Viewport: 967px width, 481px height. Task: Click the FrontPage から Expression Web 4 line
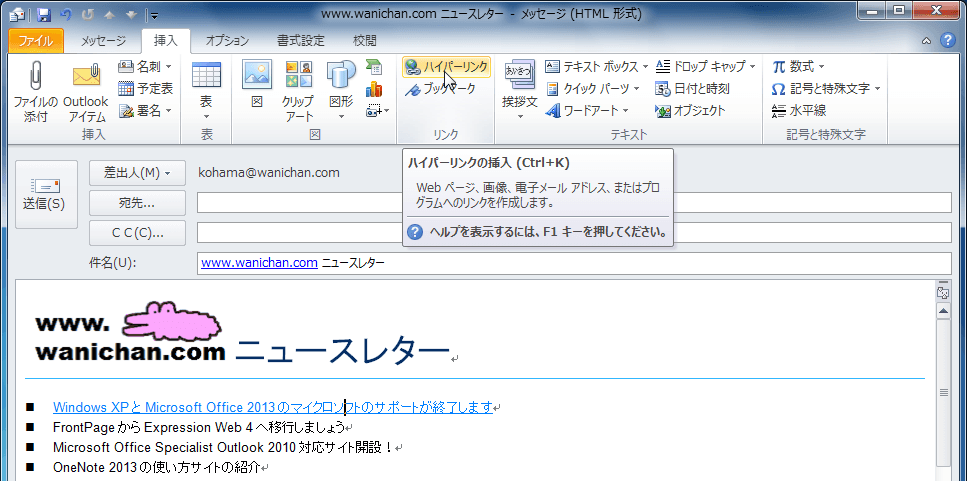199,427
